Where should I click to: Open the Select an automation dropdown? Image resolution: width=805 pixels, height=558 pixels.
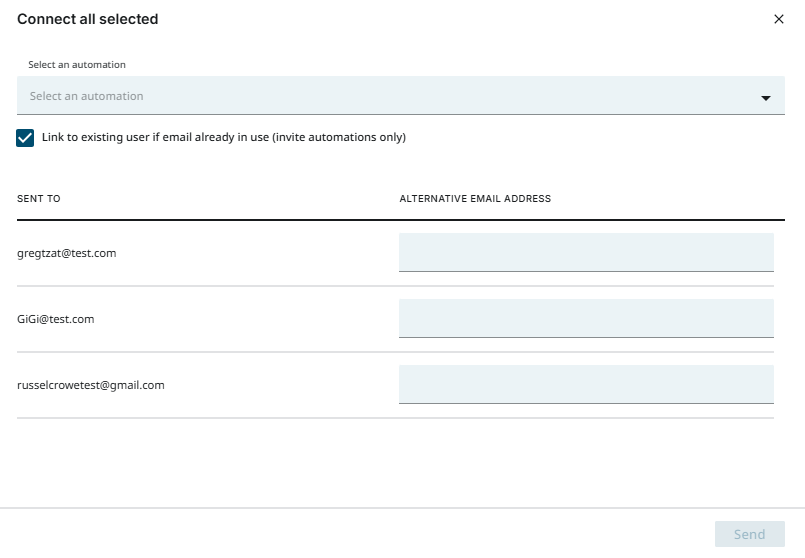[400, 96]
